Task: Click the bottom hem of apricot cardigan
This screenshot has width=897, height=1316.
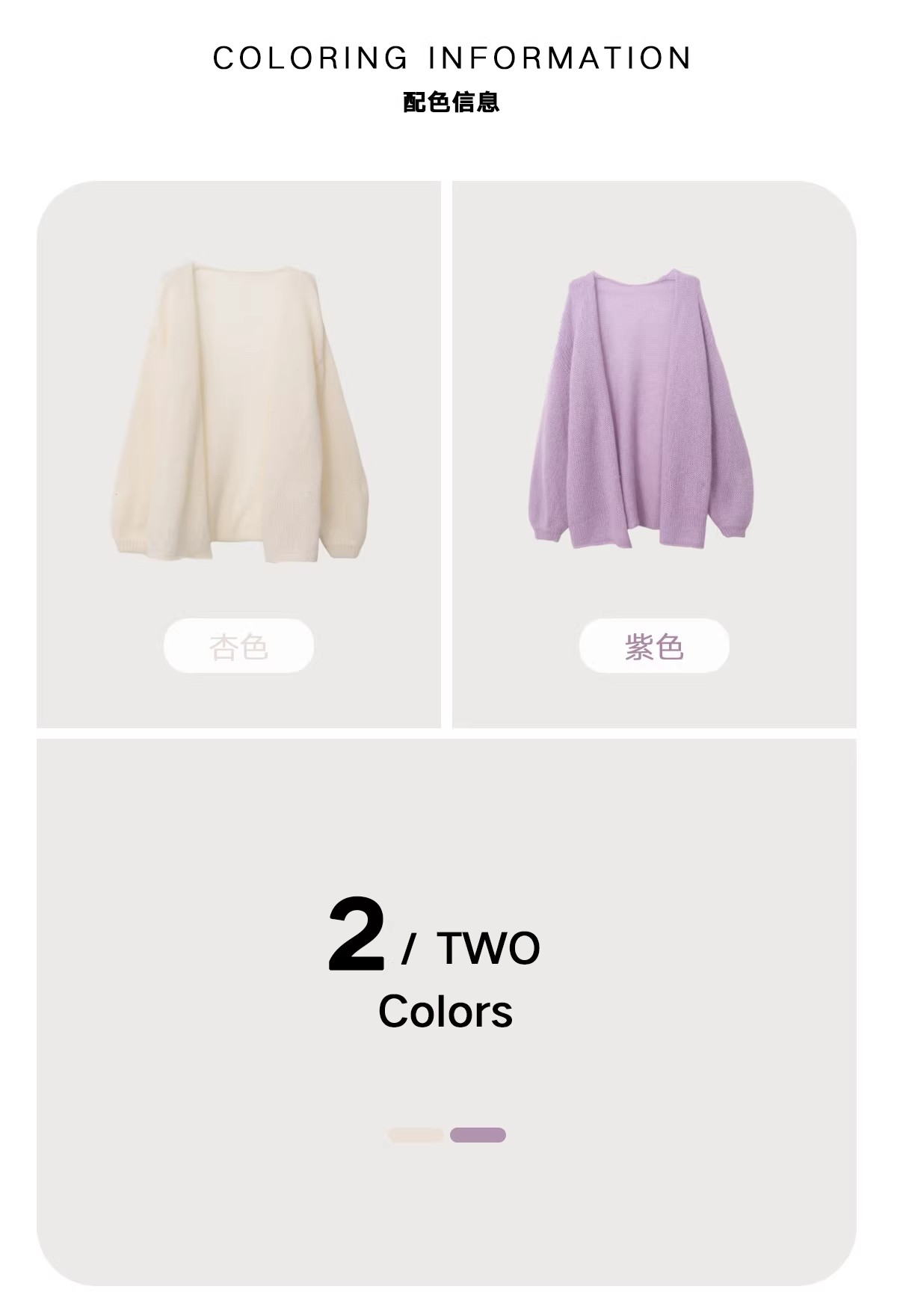Action: coord(238,552)
